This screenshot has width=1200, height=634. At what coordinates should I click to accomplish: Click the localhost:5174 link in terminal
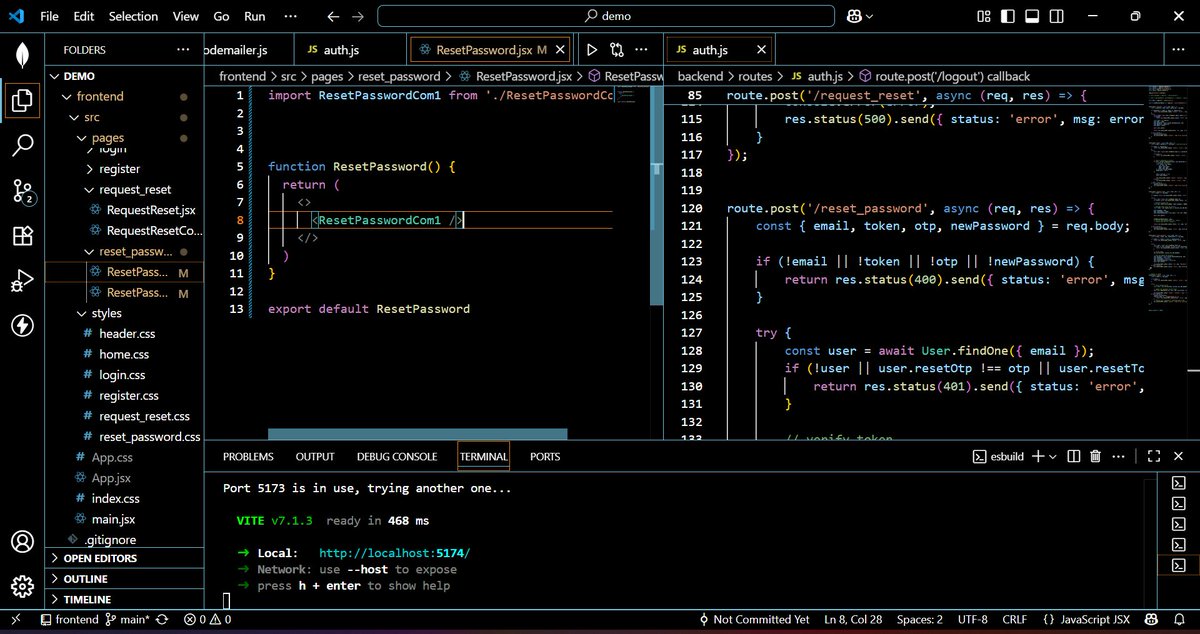(394, 553)
